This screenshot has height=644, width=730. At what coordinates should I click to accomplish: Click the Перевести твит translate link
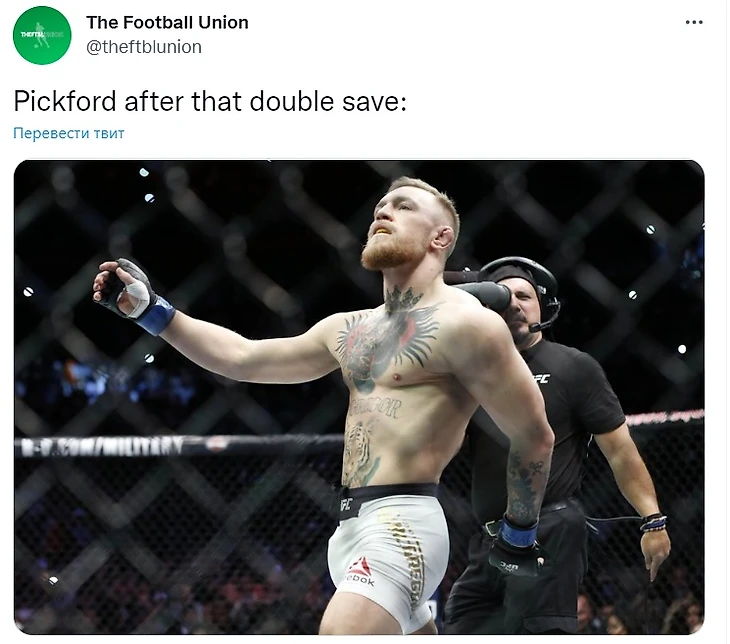69,133
